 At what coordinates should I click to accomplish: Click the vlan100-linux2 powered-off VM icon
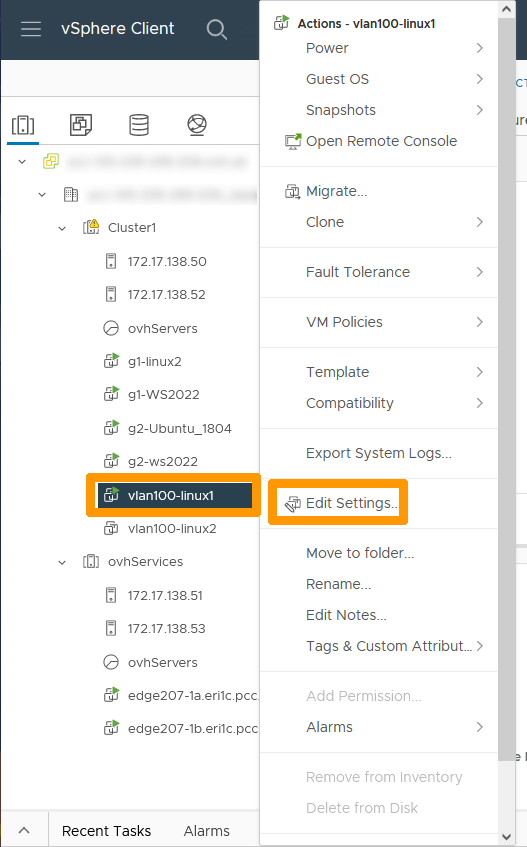click(x=111, y=528)
